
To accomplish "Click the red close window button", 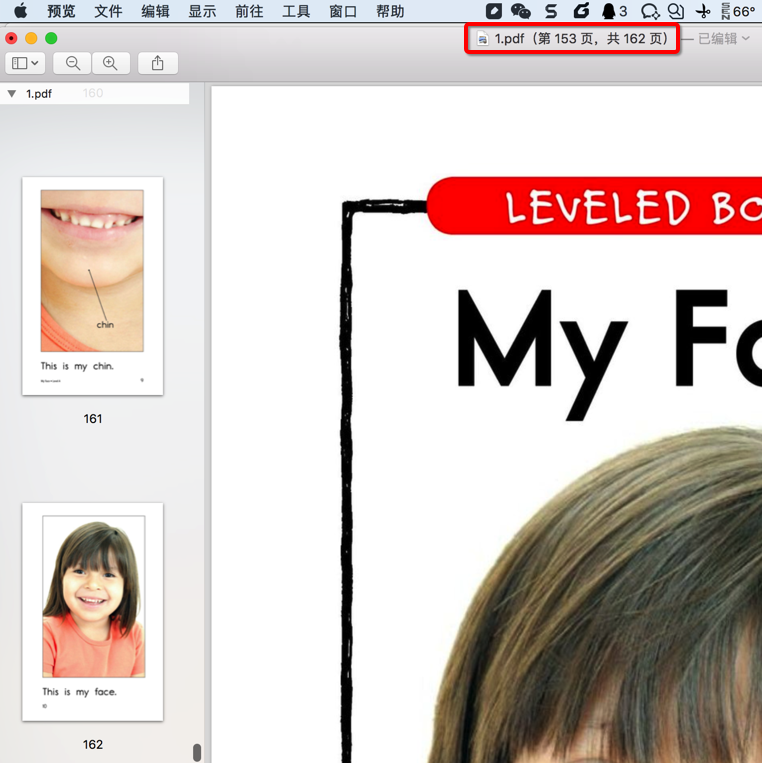I will pyautogui.click(x=12, y=38).
